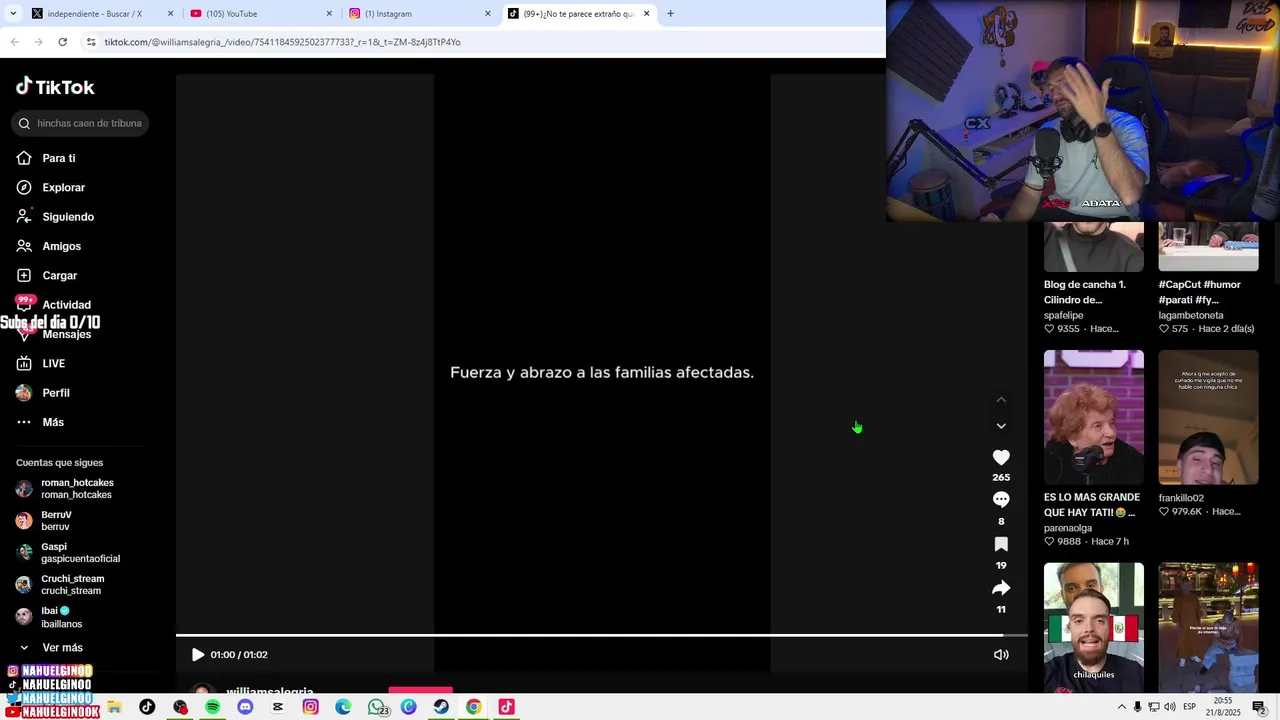Image resolution: width=1280 pixels, height=720 pixels.
Task: Go to previous video (up chevron)
Action: [x=1001, y=400]
